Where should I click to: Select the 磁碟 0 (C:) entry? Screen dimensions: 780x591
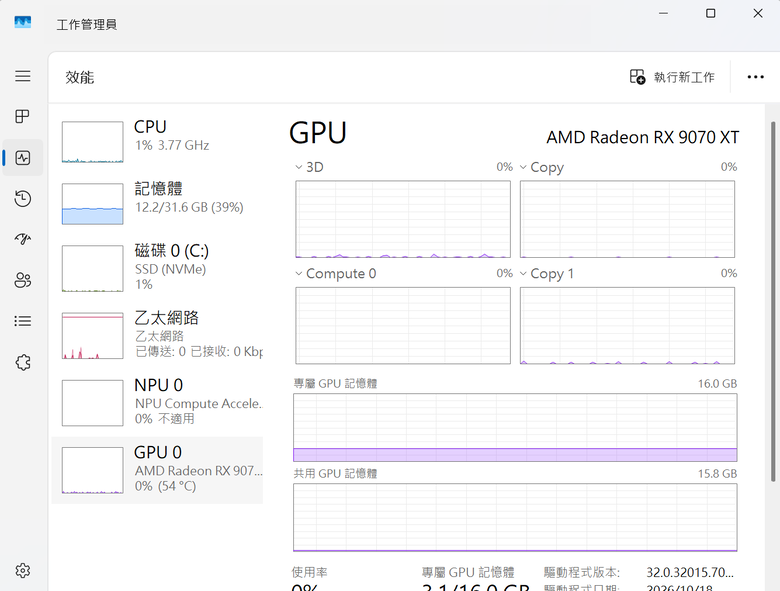click(x=157, y=268)
